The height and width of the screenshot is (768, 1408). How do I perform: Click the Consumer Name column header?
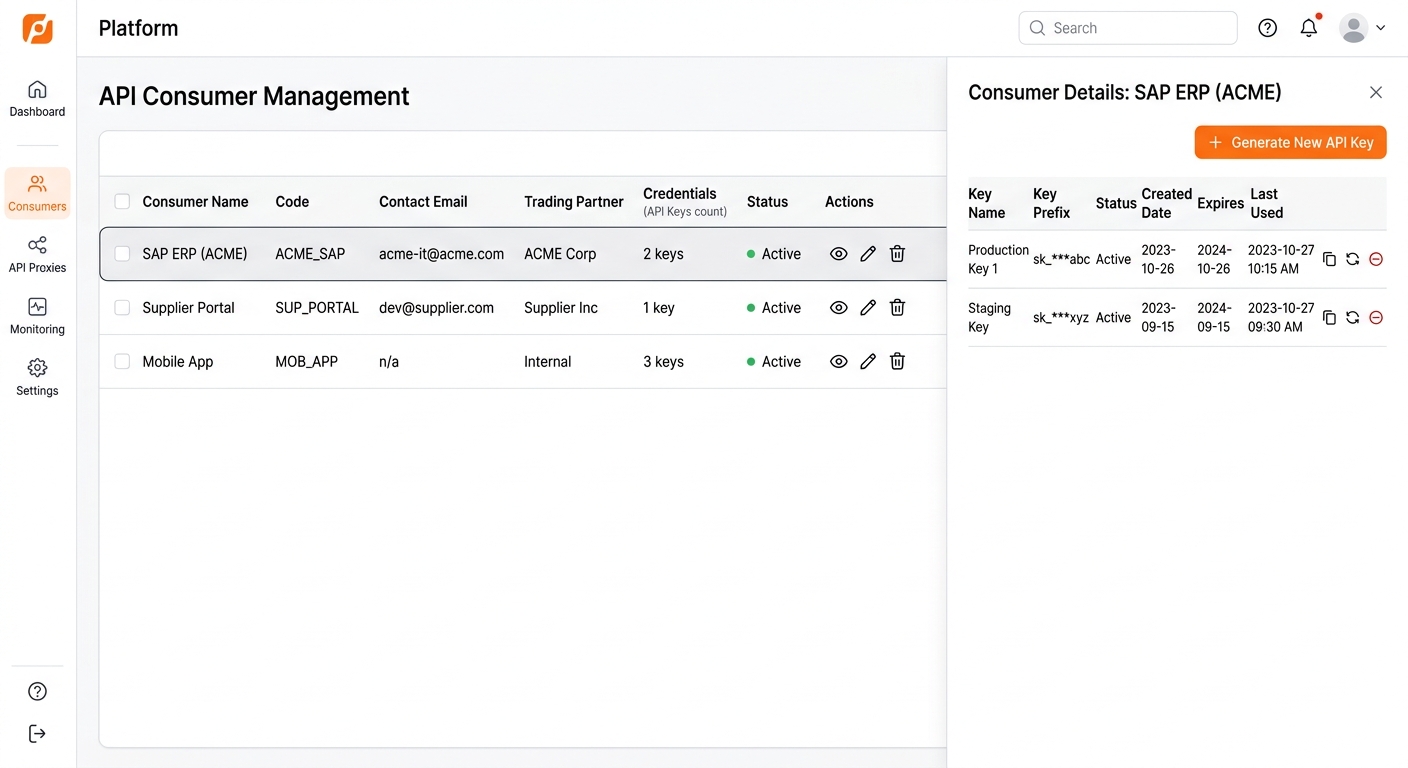click(x=195, y=201)
